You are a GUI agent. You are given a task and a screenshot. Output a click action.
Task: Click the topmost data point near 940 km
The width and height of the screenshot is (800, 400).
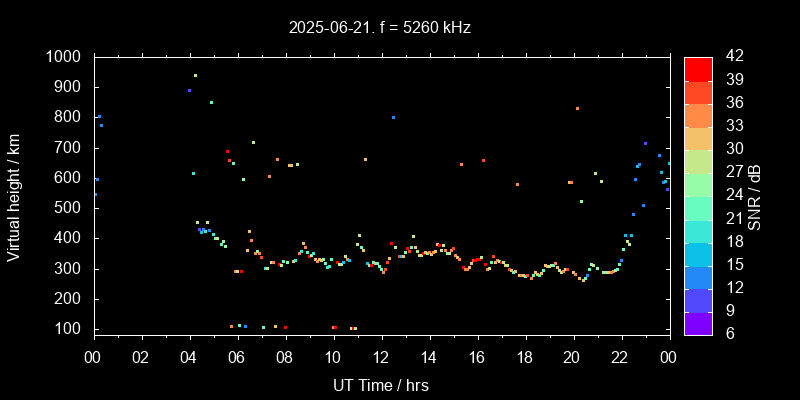[x=195, y=75]
